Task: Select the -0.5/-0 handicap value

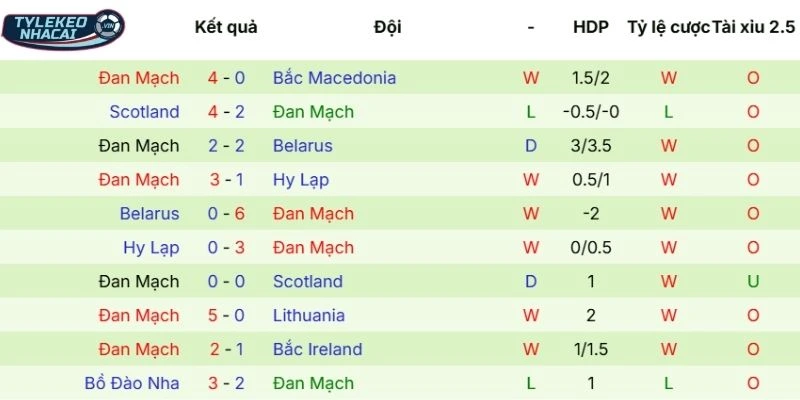Action: pyautogui.click(x=591, y=112)
